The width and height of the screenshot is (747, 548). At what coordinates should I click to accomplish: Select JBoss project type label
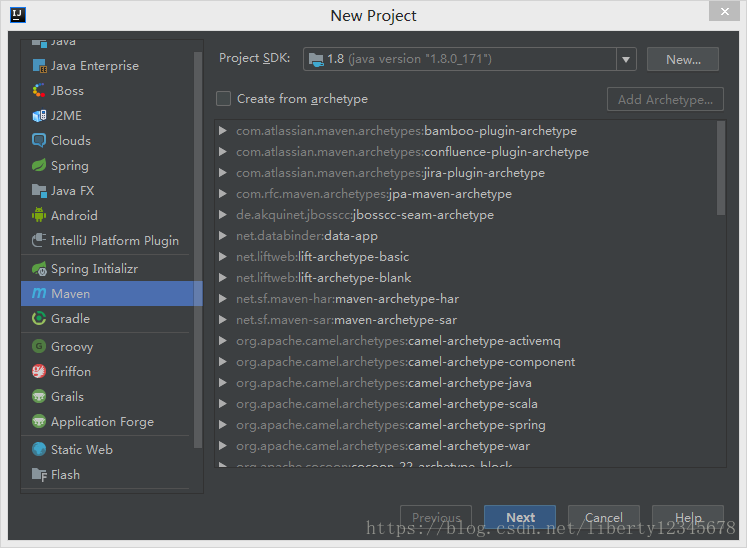click(x=67, y=91)
